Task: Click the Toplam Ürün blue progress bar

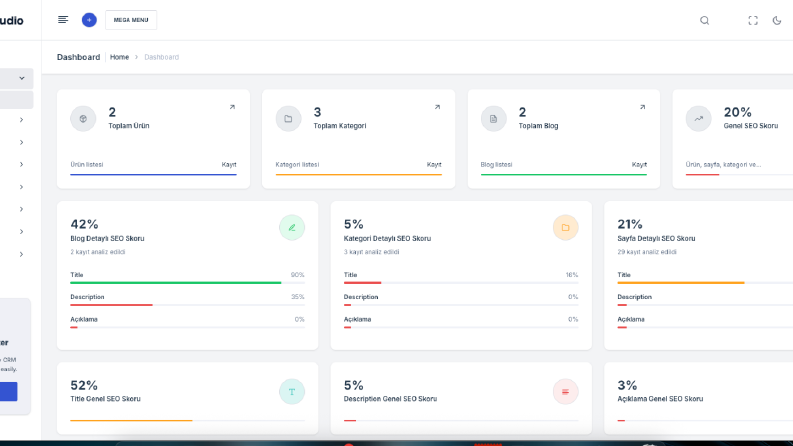Action: coord(153,174)
